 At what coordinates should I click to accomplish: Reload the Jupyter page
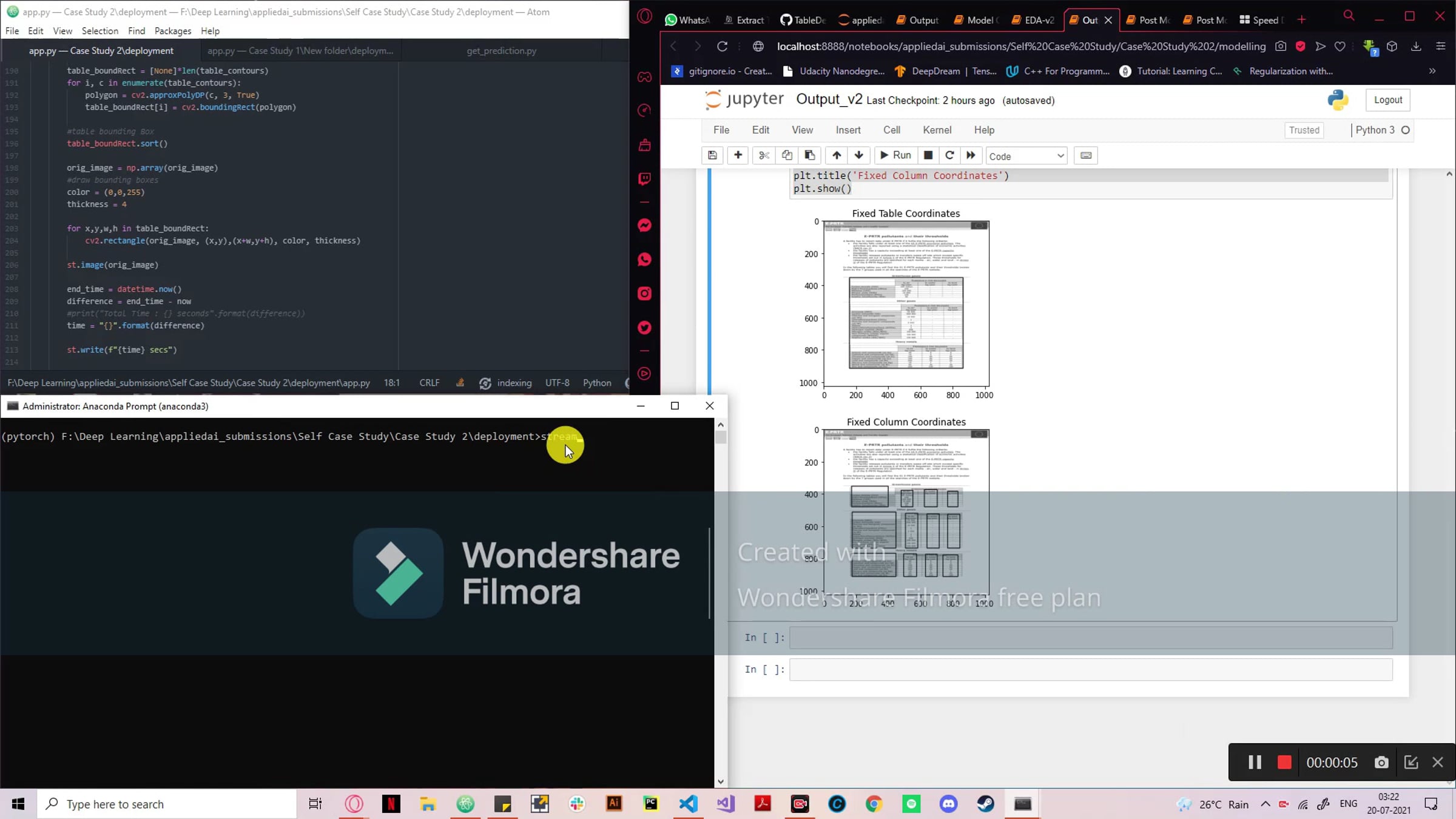click(722, 46)
